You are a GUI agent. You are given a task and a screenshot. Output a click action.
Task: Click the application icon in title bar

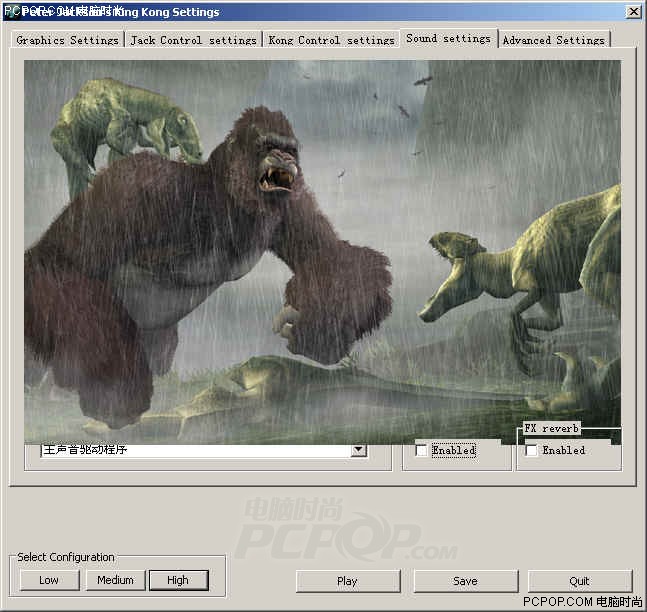(x=11, y=12)
